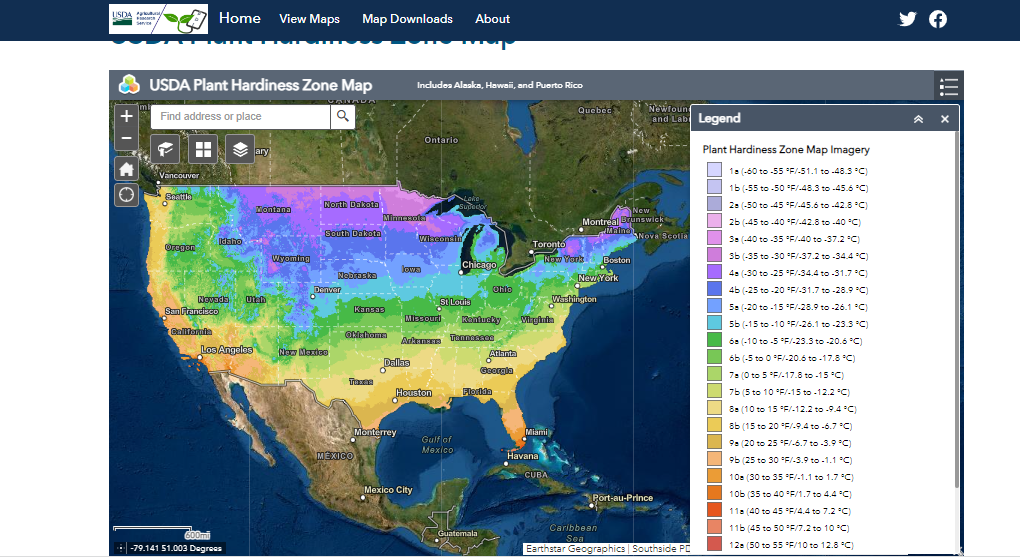Click the USDA logo in the header

(158, 19)
